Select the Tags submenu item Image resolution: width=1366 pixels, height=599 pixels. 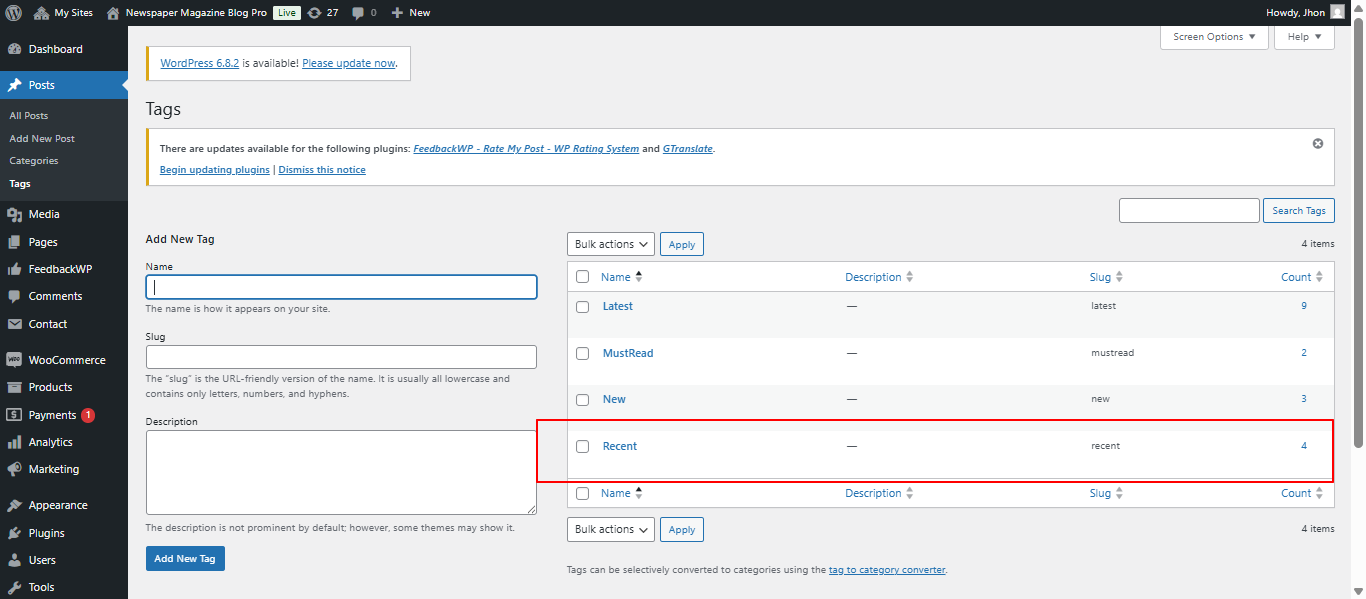20,184
